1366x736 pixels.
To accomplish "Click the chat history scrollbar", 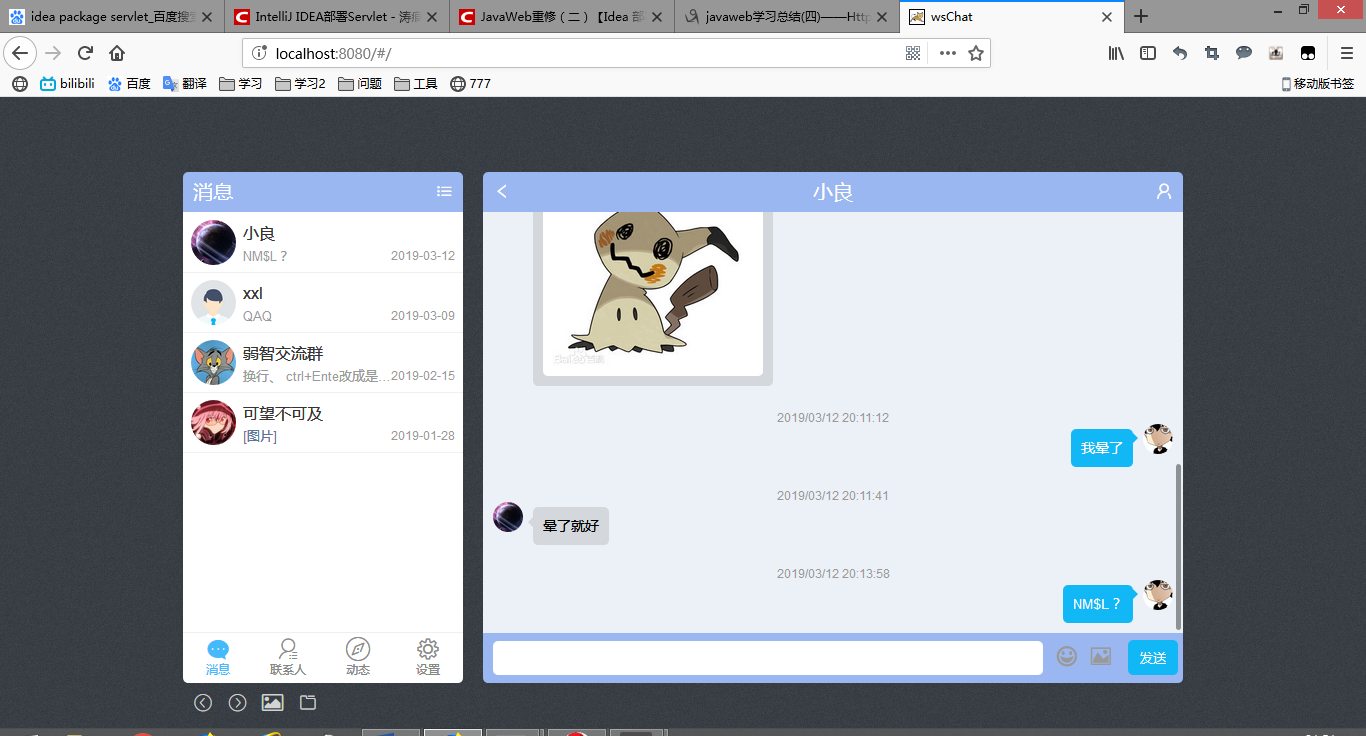I will click(1178, 546).
